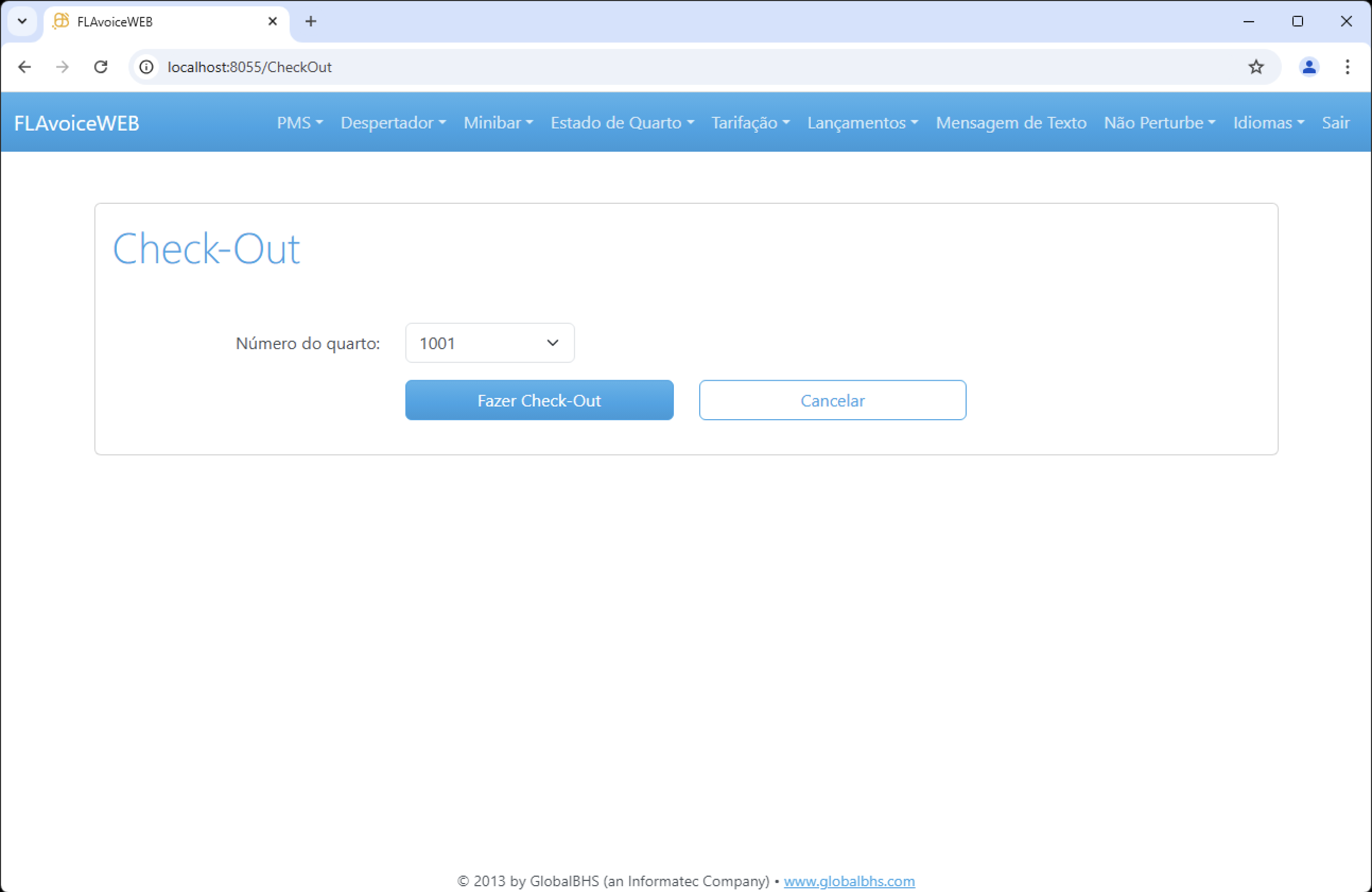Screen dimensions: 1372x892
Task: Click Sair to log out
Action: [x=1335, y=123]
